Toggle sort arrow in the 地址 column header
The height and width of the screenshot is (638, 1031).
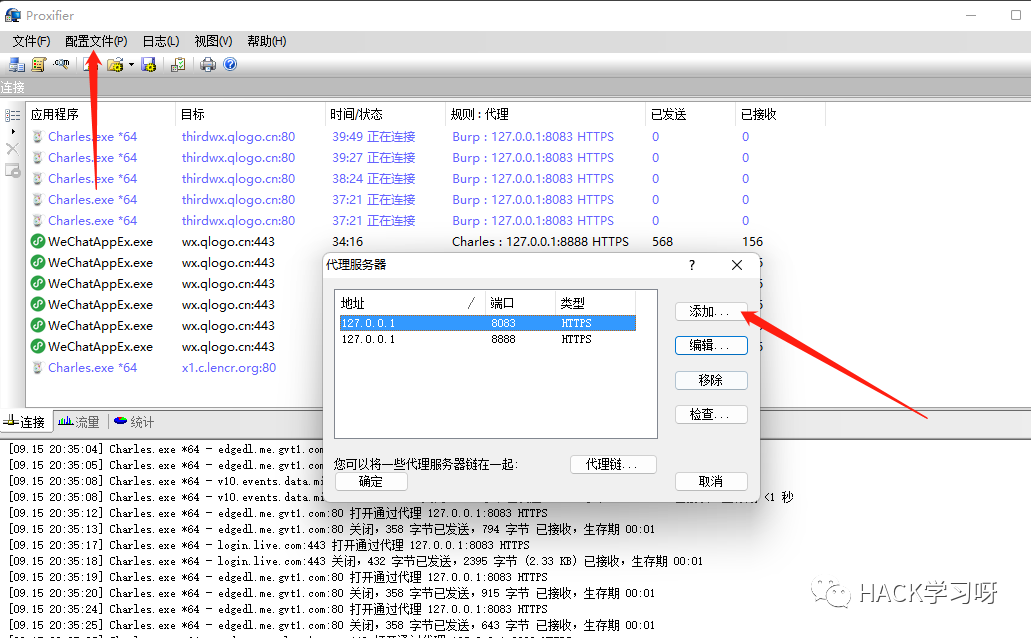pos(471,303)
